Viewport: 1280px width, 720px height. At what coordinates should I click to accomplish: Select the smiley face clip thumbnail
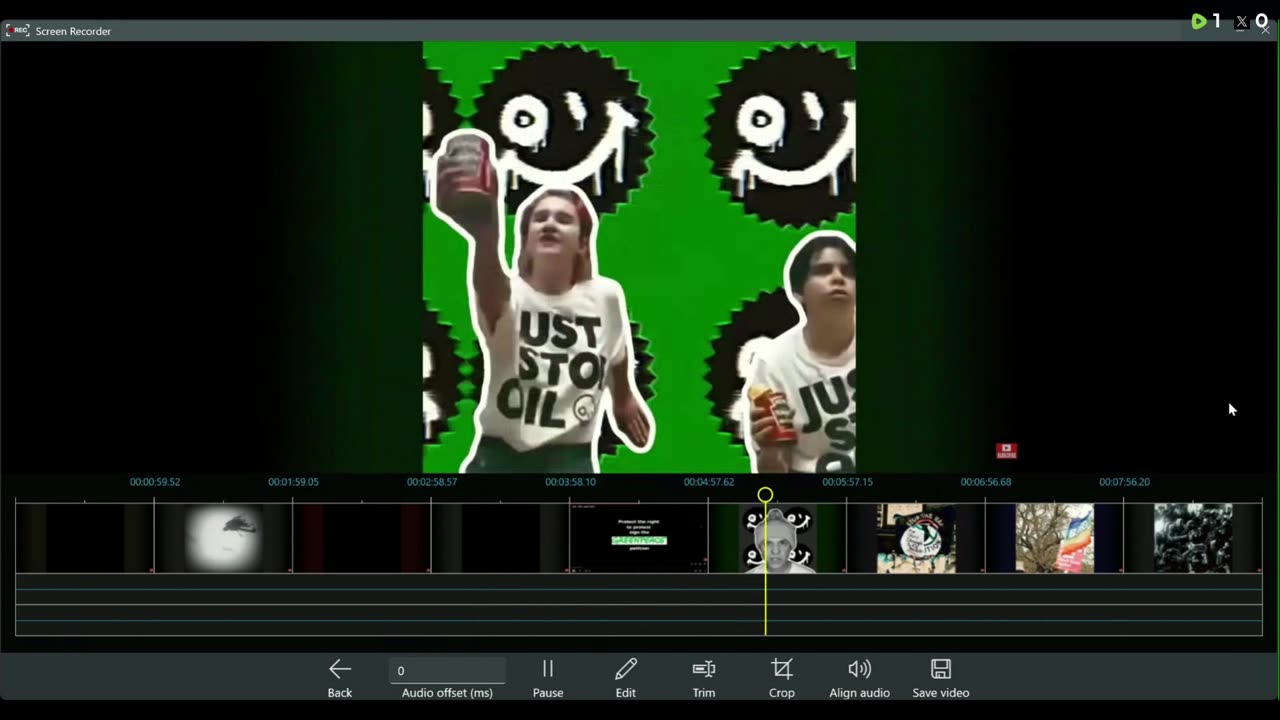click(777, 538)
